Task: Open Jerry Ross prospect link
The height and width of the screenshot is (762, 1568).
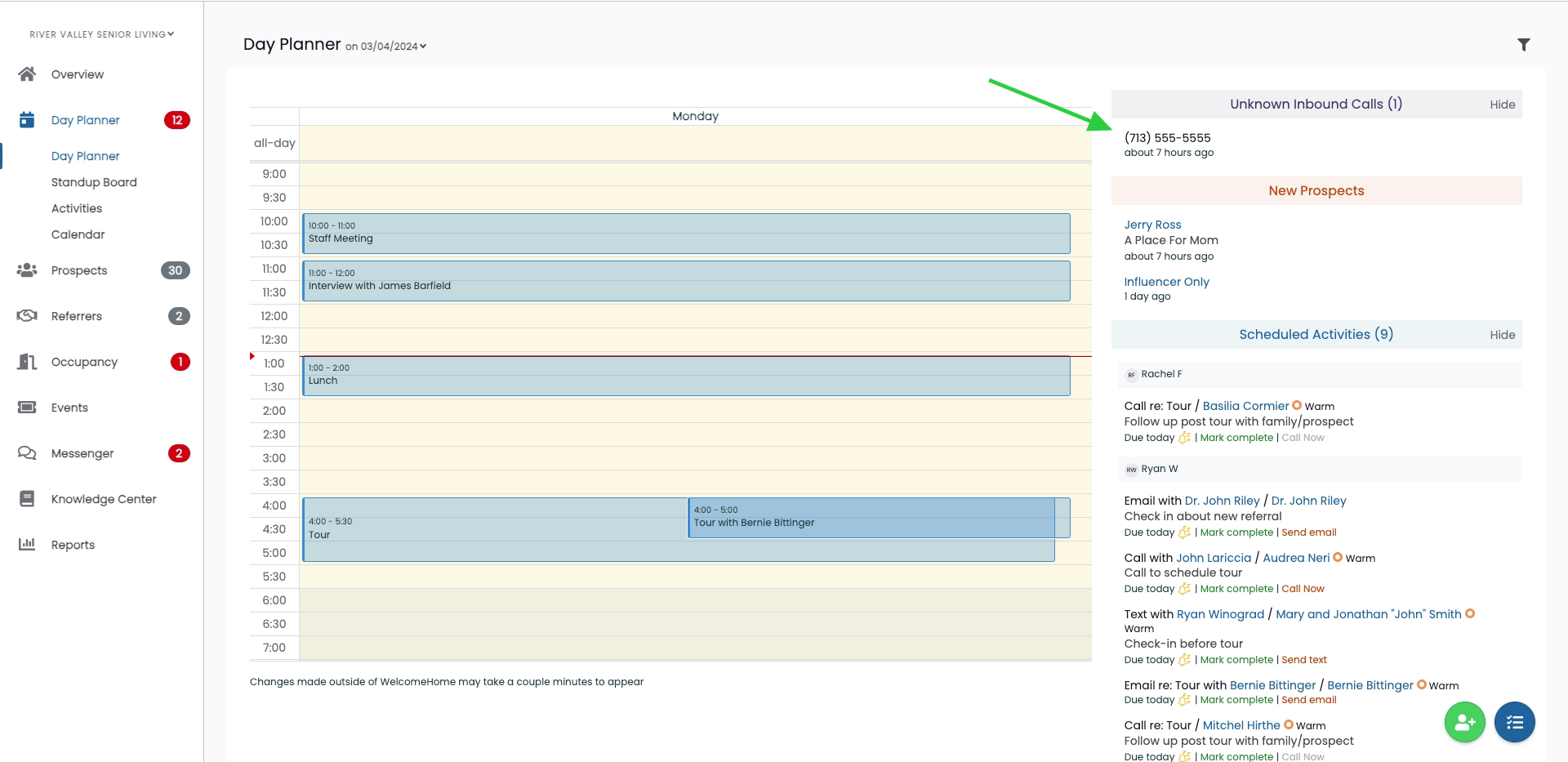Action: coord(1152,225)
